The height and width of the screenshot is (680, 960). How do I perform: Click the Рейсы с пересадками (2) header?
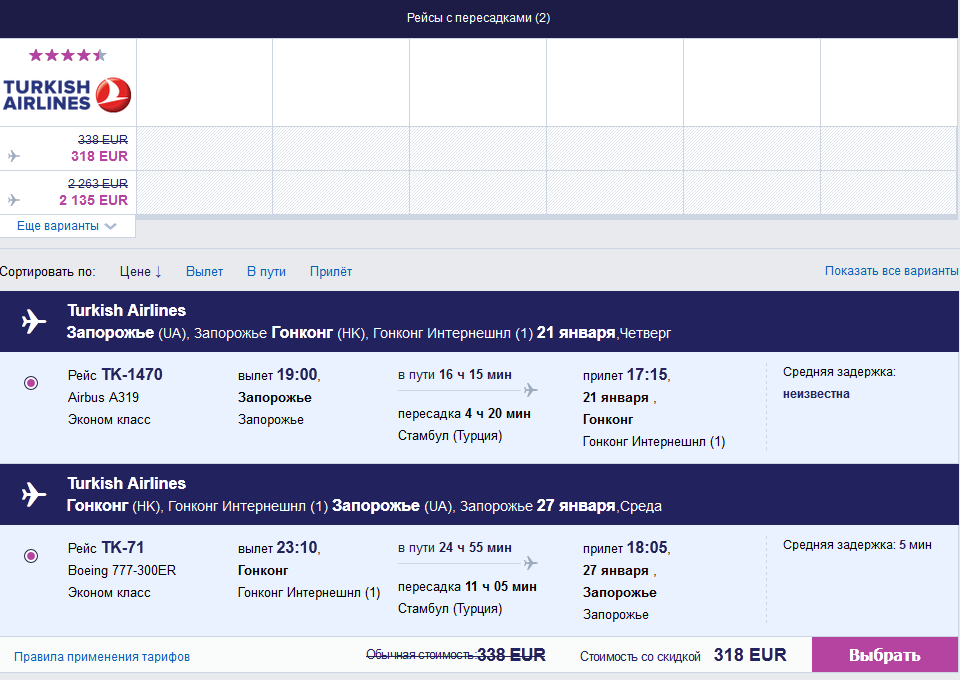[x=478, y=18]
